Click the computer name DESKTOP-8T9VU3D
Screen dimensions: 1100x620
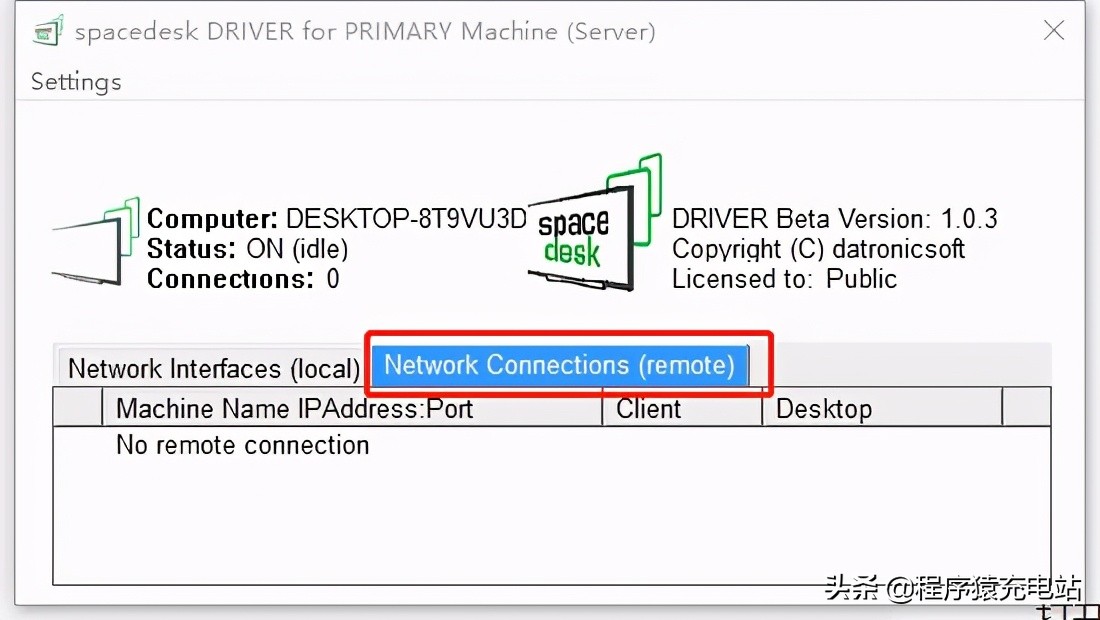click(x=406, y=219)
